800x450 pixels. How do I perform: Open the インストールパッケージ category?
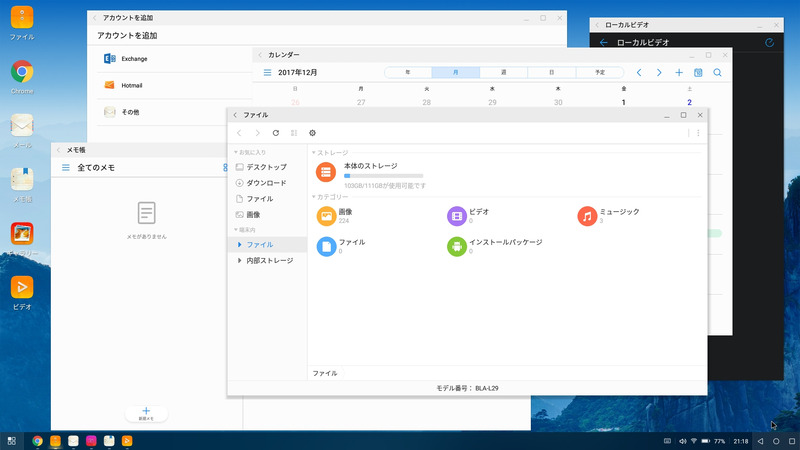[x=457, y=246]
